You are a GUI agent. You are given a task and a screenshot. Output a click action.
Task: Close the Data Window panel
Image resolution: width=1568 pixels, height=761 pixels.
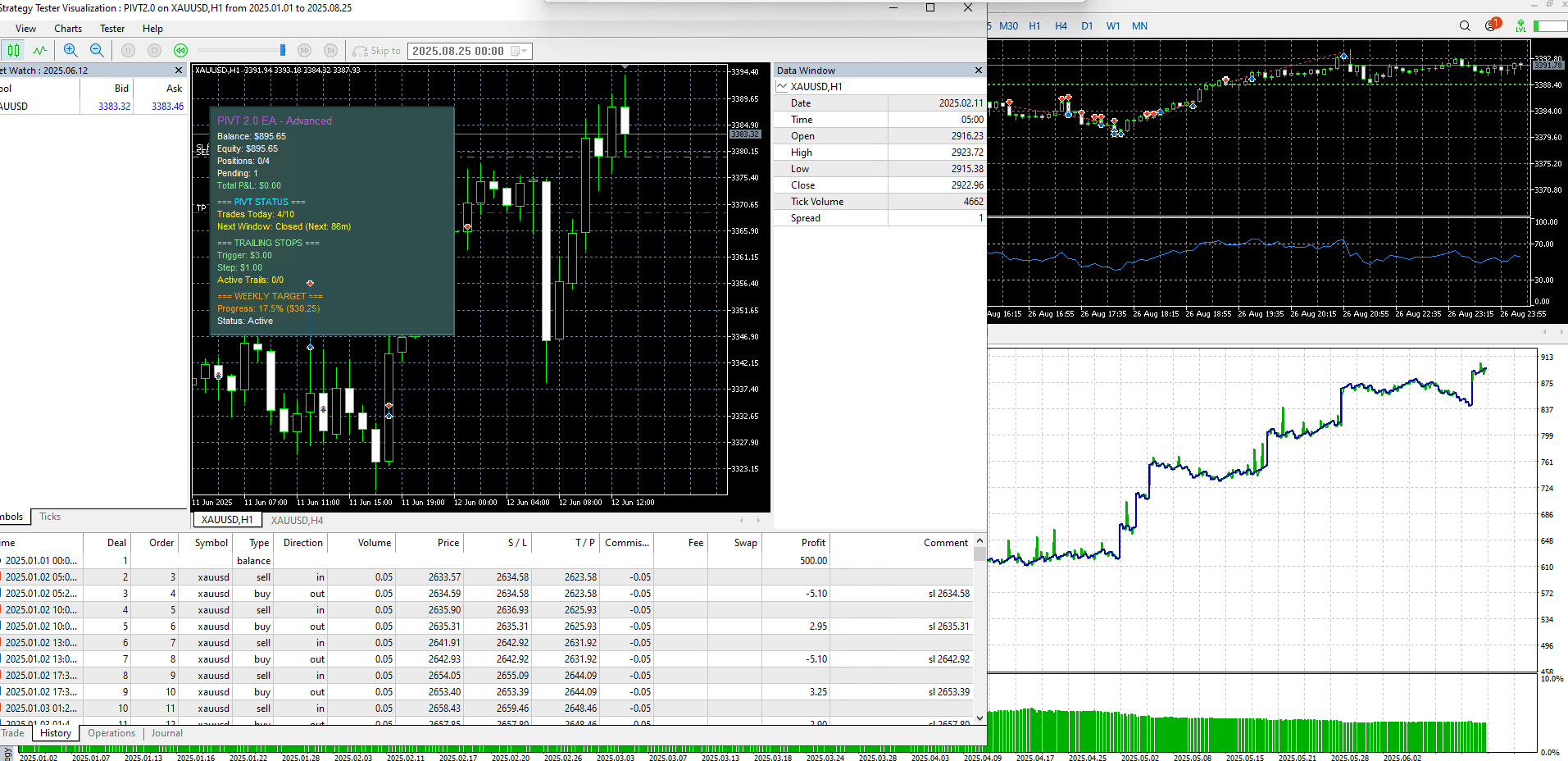[978, 71]
